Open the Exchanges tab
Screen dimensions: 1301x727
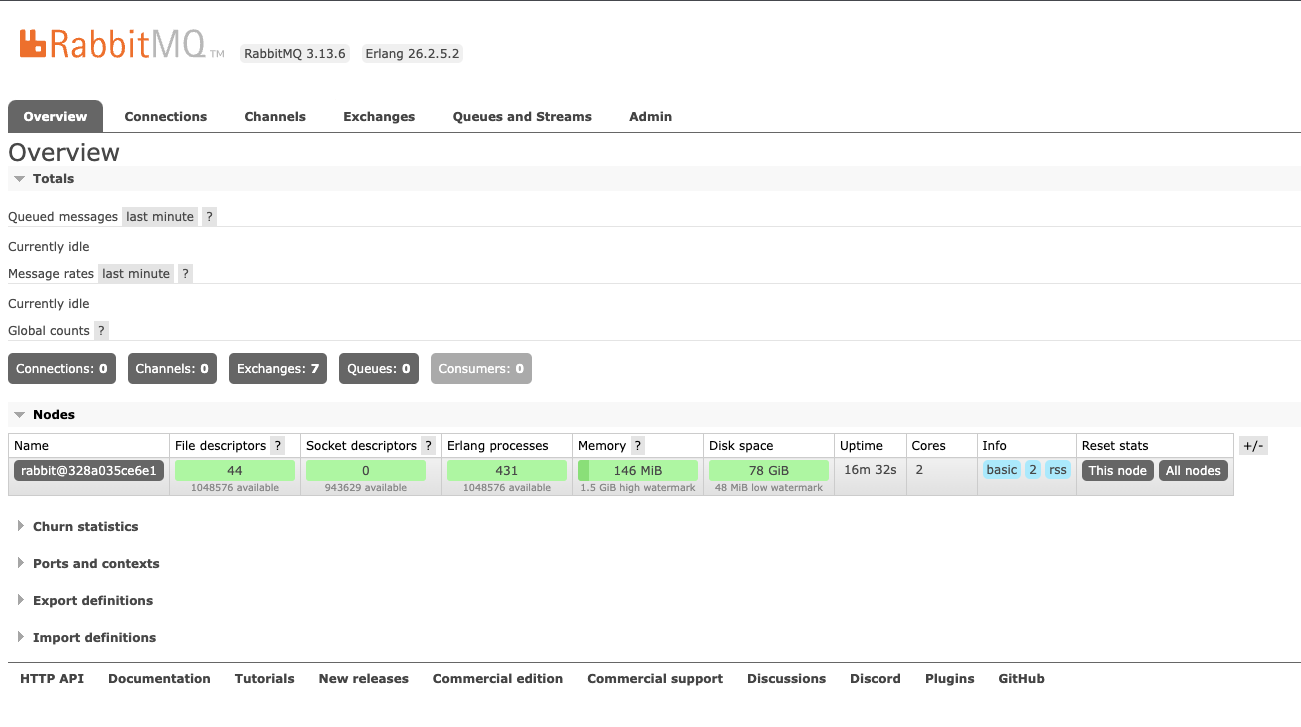[379, 116]
